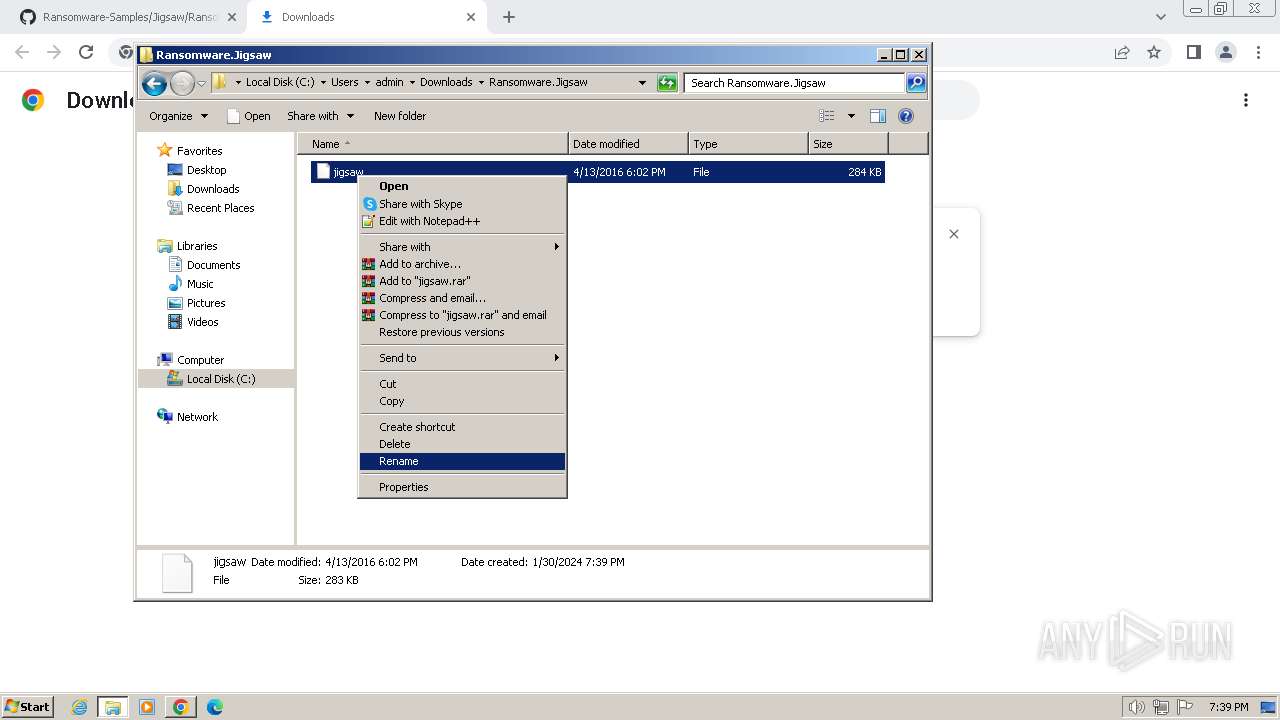The width and height of the screenshot is (1280, 720).
Task: Open recent pages dropdown beside nav arrows
Action: coord(201,83)
